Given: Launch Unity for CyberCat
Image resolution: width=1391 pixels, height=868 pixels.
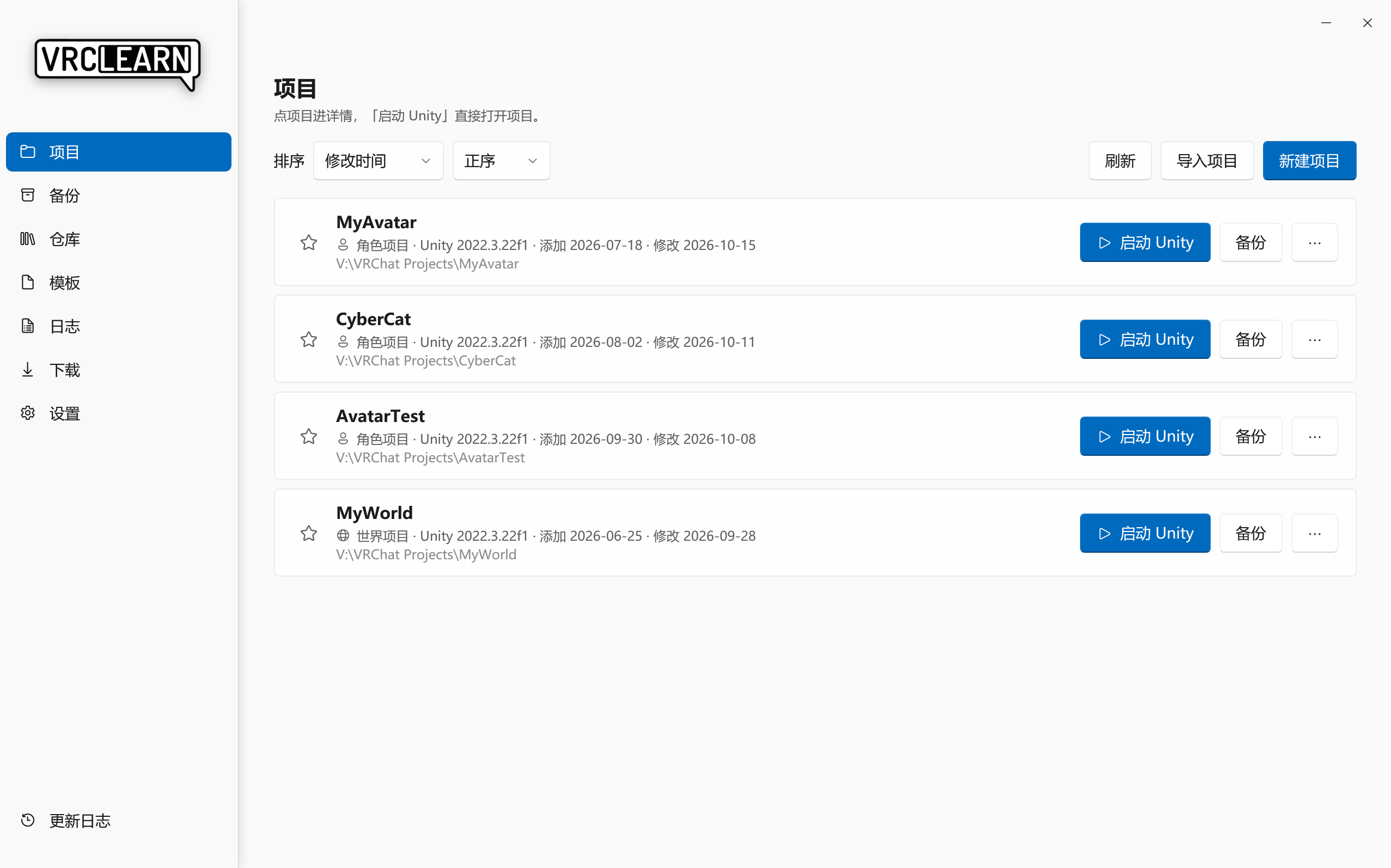Looking at the screenshot, I should coord(1145,340).
